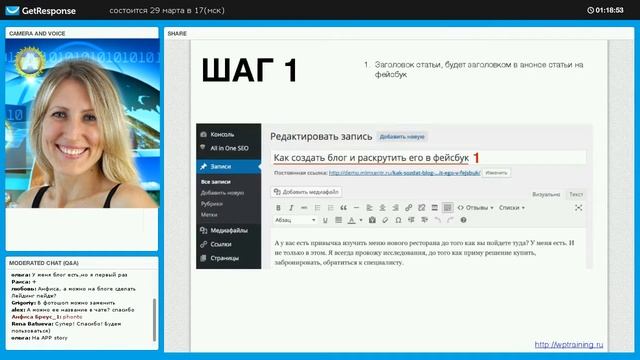Insert a blockquote
Viewport: 640px width, 360px height.
point(343,208)
